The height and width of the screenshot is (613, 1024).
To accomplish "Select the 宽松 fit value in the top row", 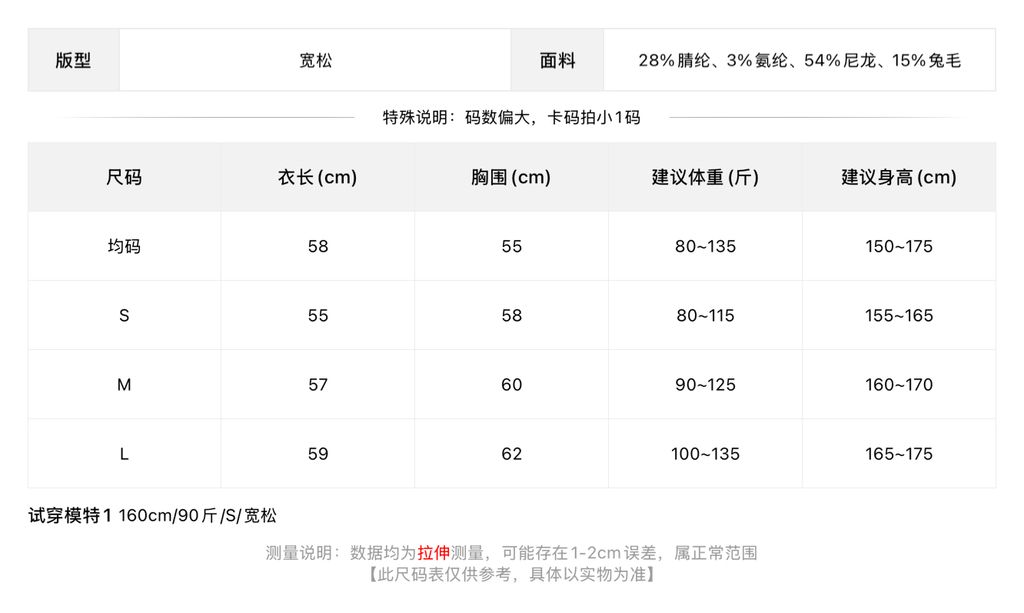I will click(x=315, y=61).
